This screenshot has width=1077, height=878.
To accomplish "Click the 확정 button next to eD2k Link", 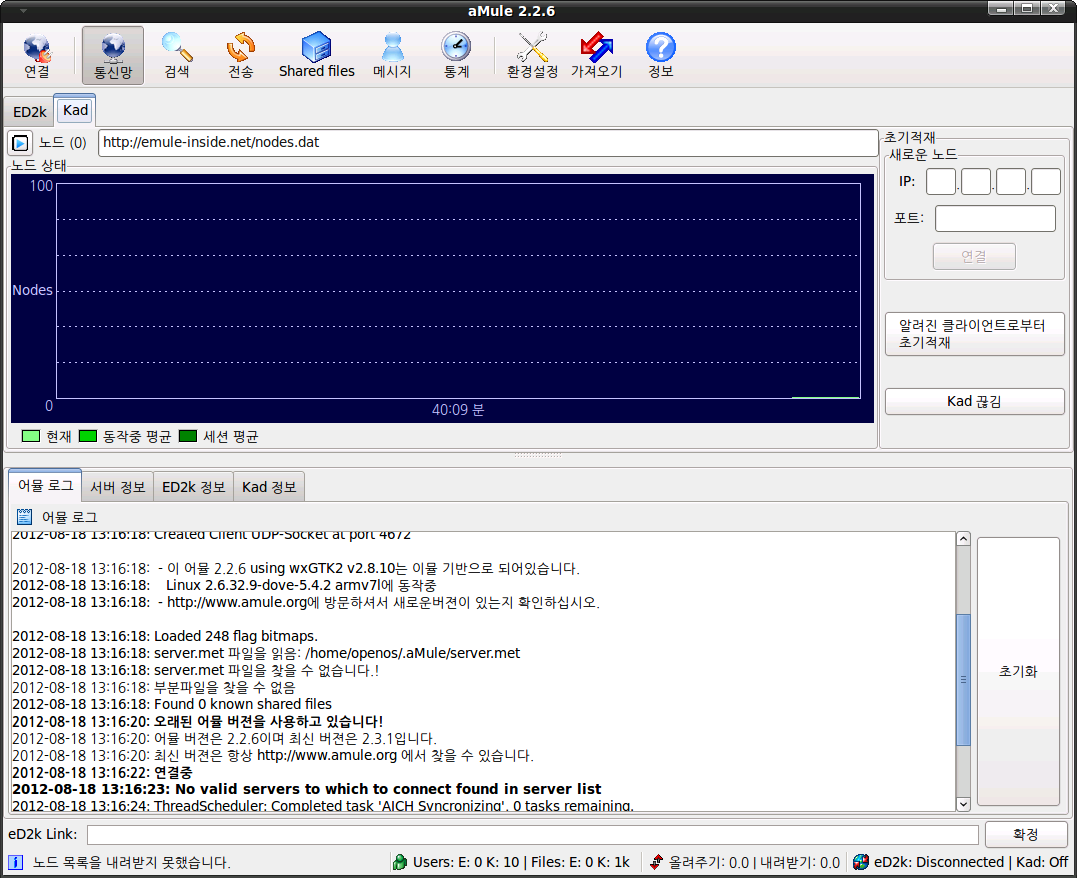I will coord(1025,834).
